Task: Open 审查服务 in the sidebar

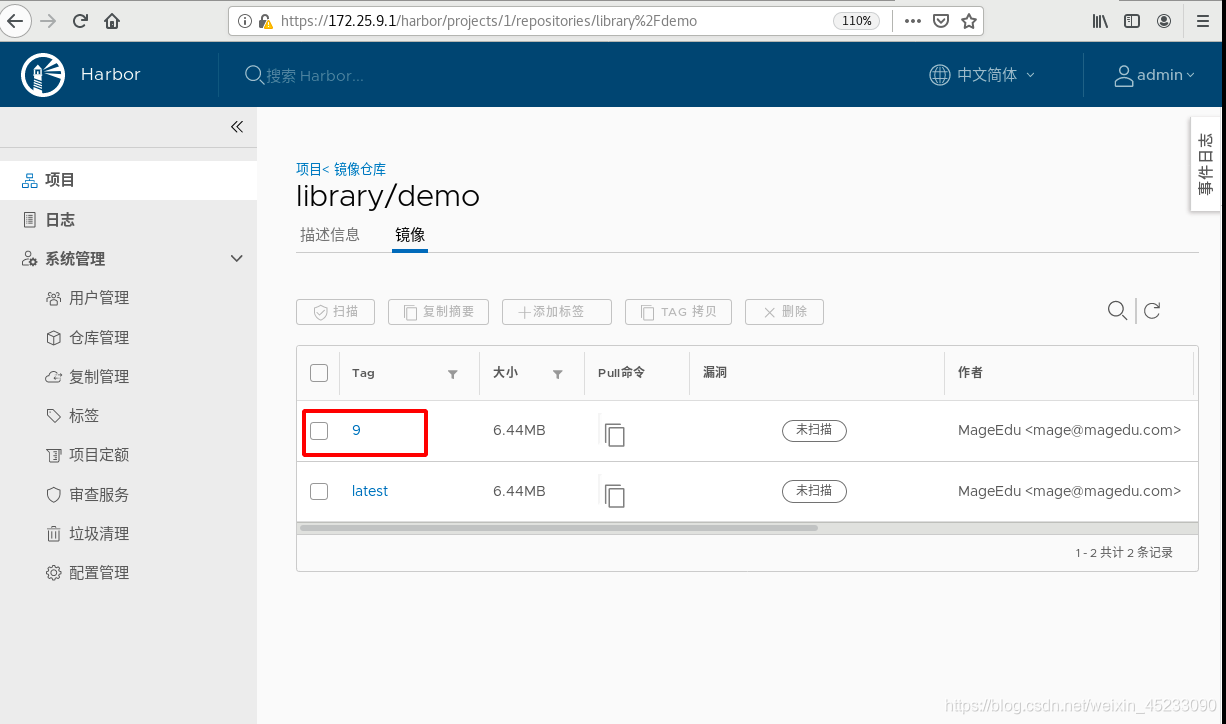Action: click(x=99, y=495)
